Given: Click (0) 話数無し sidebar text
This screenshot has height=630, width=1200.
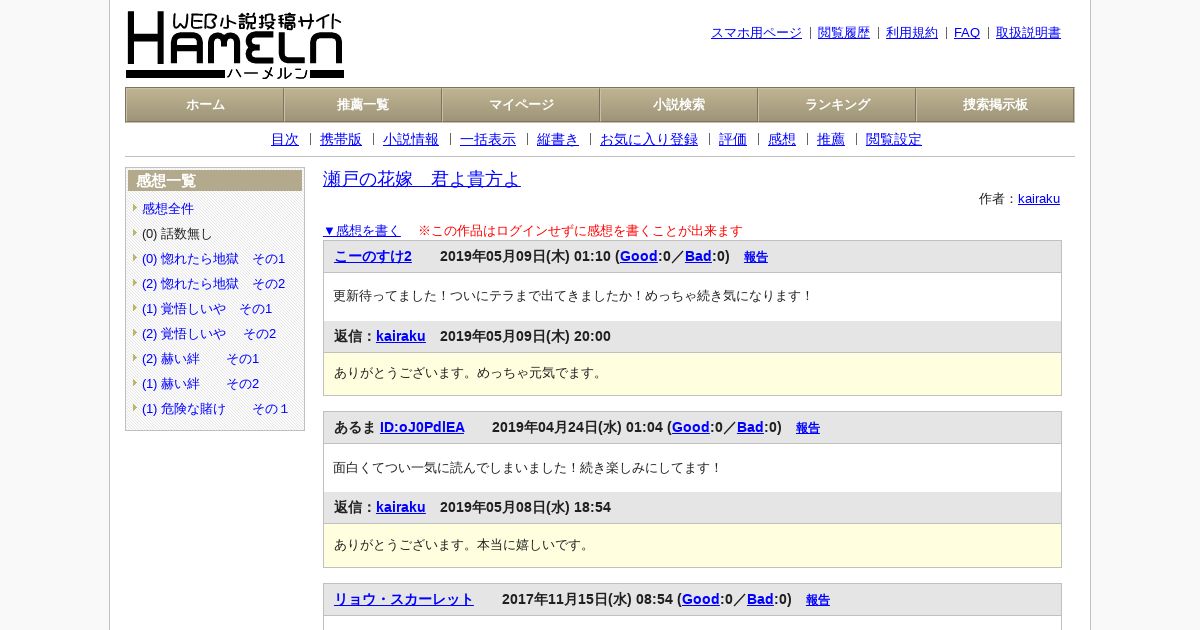Looking at the screenshot, I should click(x=177, y=234).
